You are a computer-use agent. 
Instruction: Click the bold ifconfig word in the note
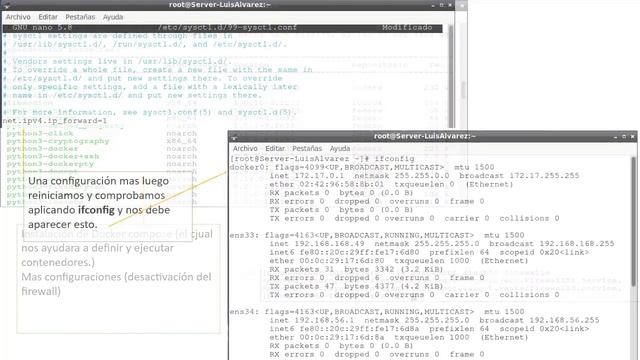[x=96, y=210]
